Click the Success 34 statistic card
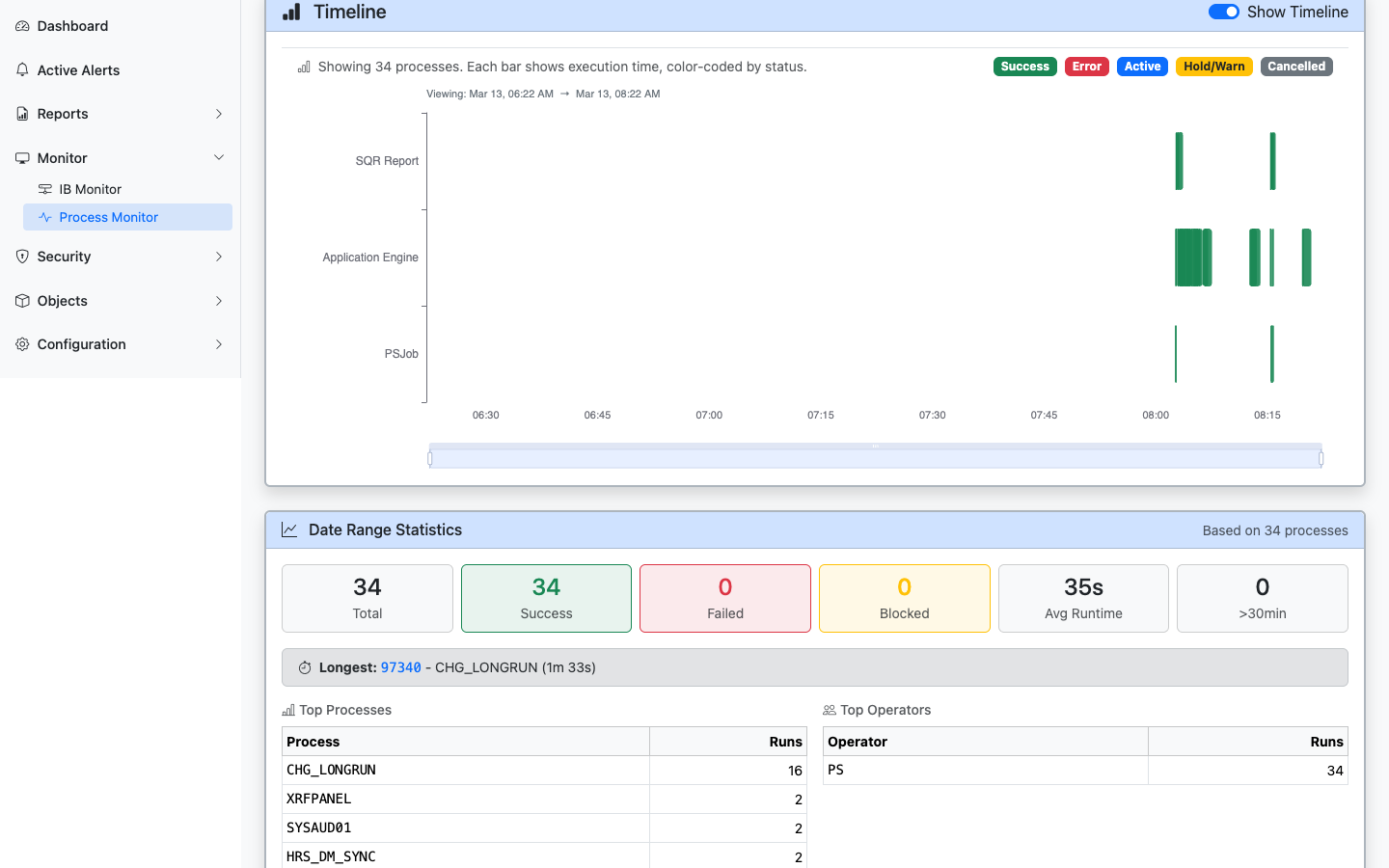 (x=546, y=598)
